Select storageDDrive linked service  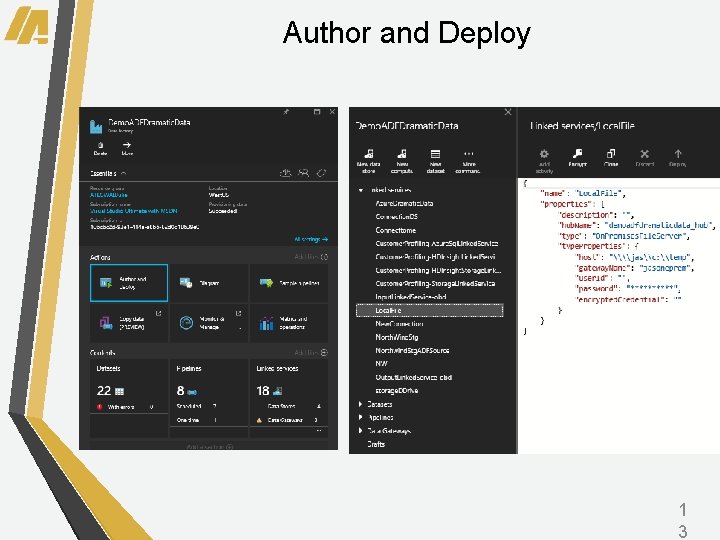pos(397,391)
